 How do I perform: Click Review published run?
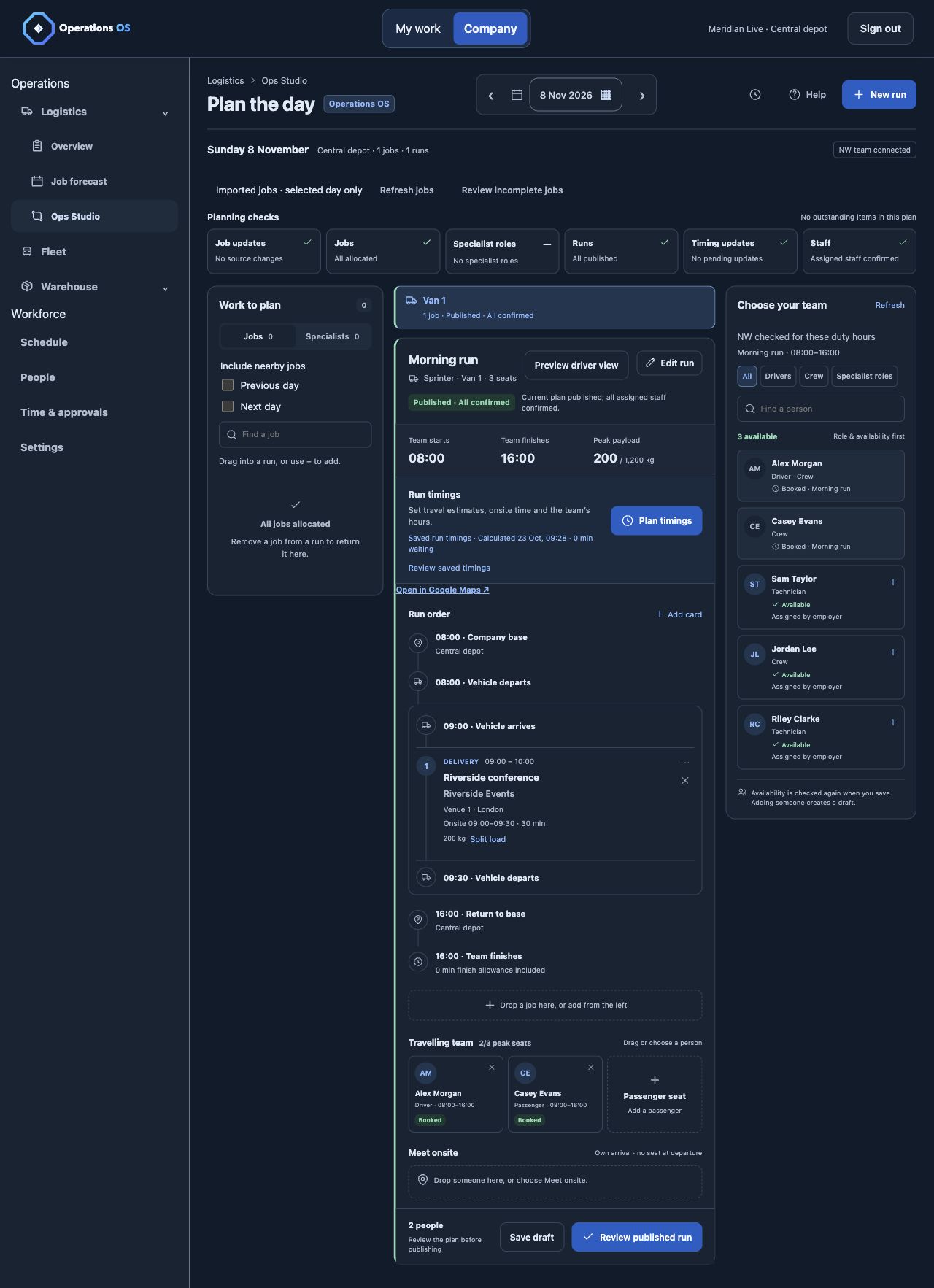637,1237
